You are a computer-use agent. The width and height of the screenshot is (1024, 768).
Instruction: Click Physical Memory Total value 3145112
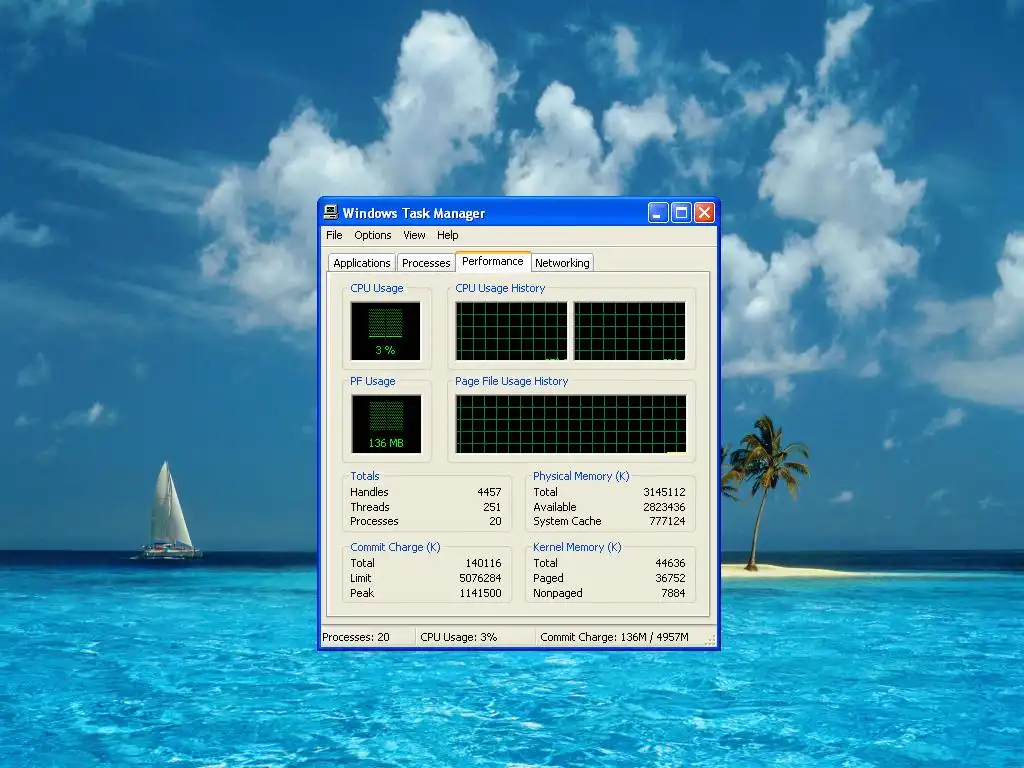click(x=664, y=492)
